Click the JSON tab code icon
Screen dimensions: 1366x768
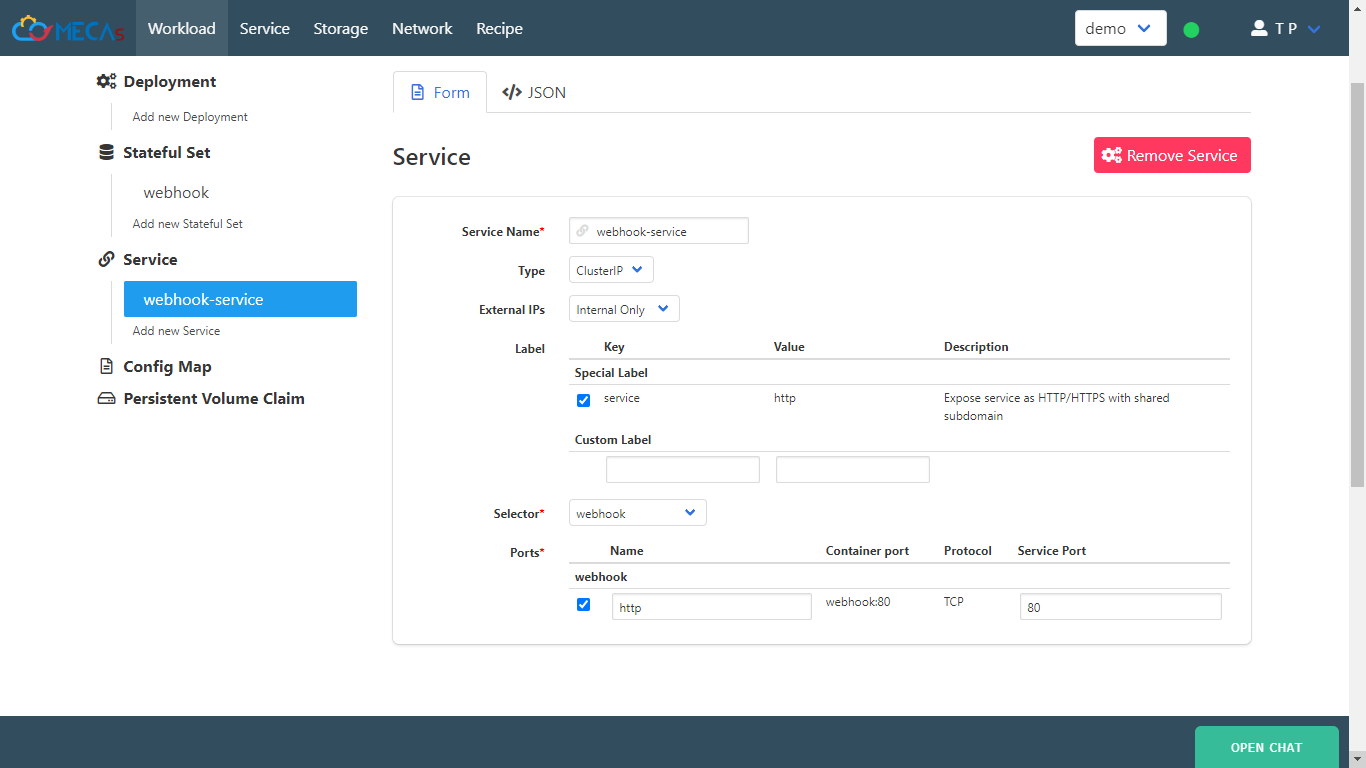pyautogui.click(x=512, y=92)
